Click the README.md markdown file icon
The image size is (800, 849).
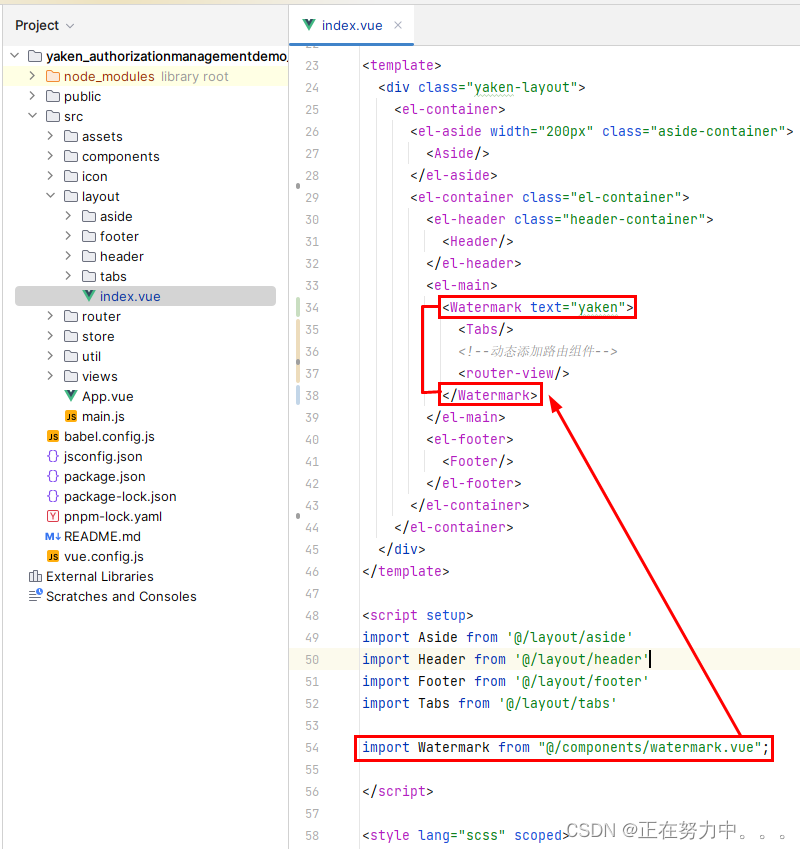click(53, 536)
